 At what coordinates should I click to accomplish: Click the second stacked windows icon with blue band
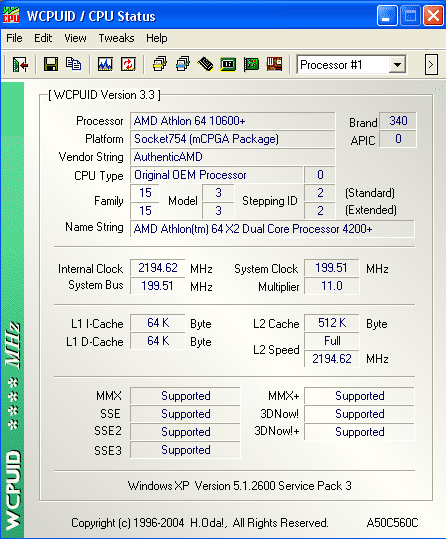(183, 64)
